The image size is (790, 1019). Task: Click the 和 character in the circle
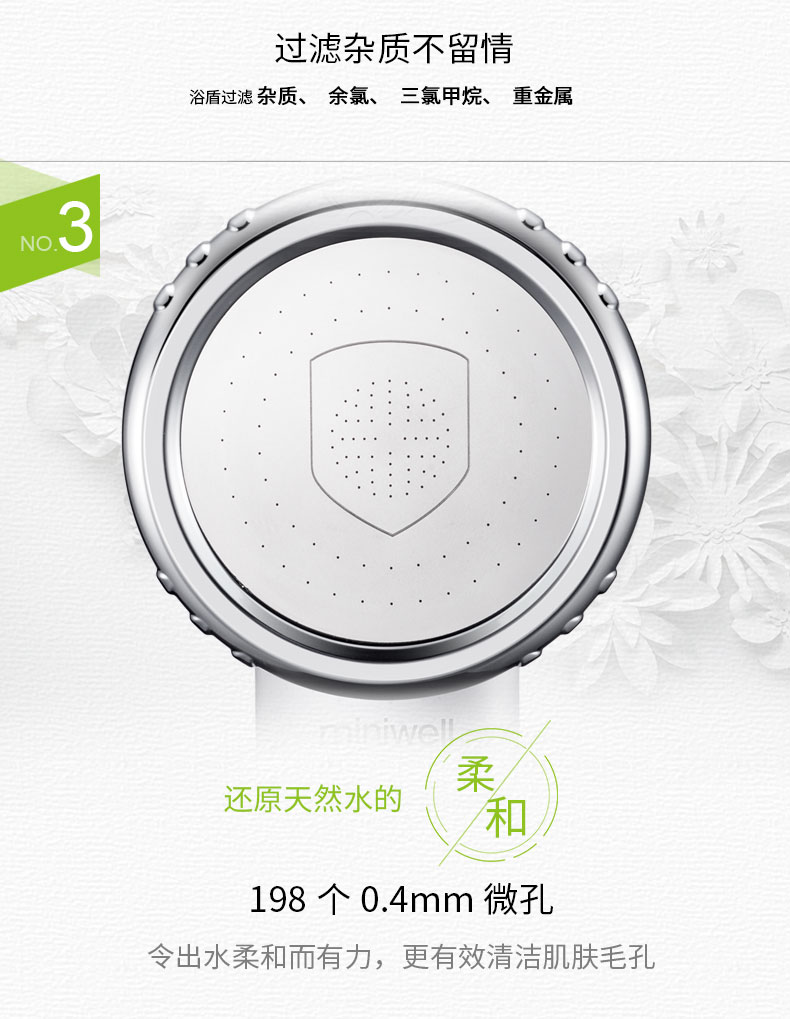506,818
